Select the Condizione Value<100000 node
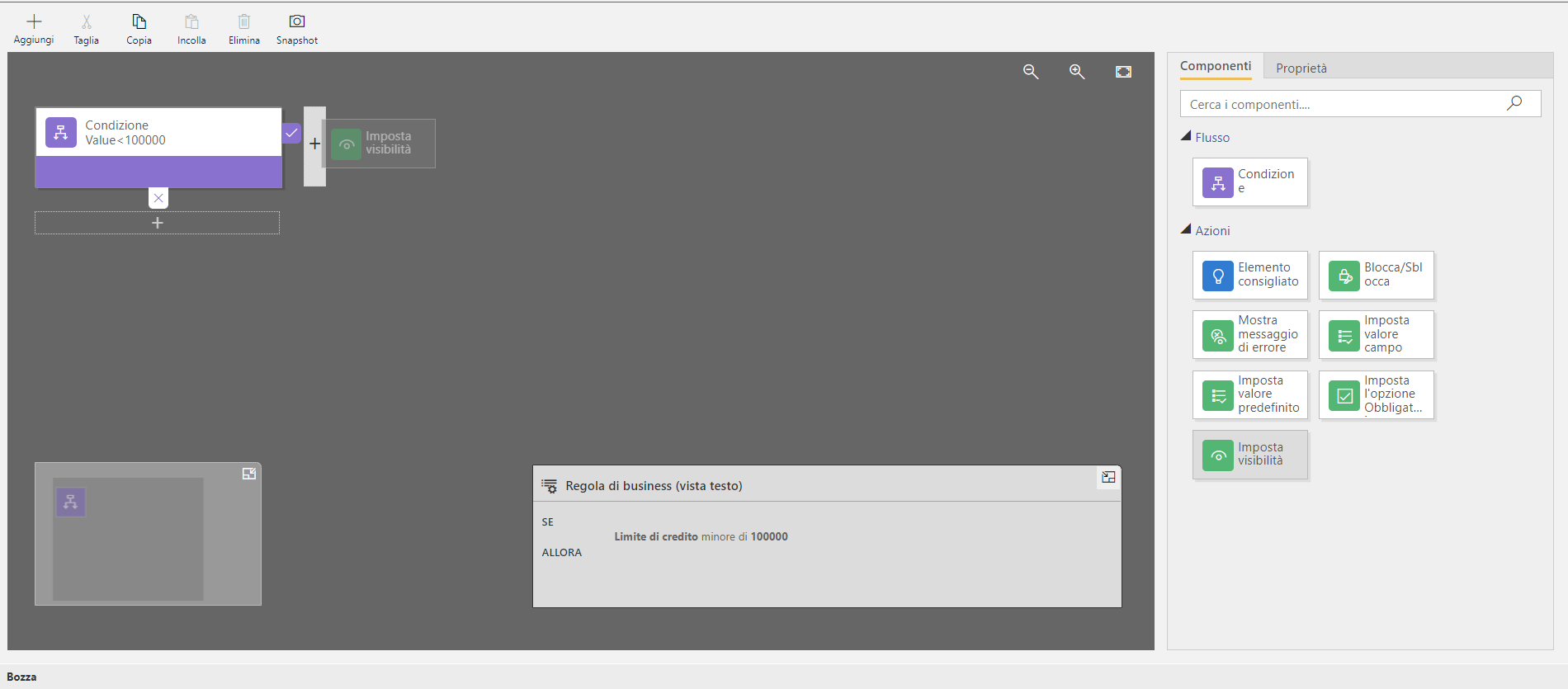This screenshot has width=1568, height=689. (x=158, y=148)
